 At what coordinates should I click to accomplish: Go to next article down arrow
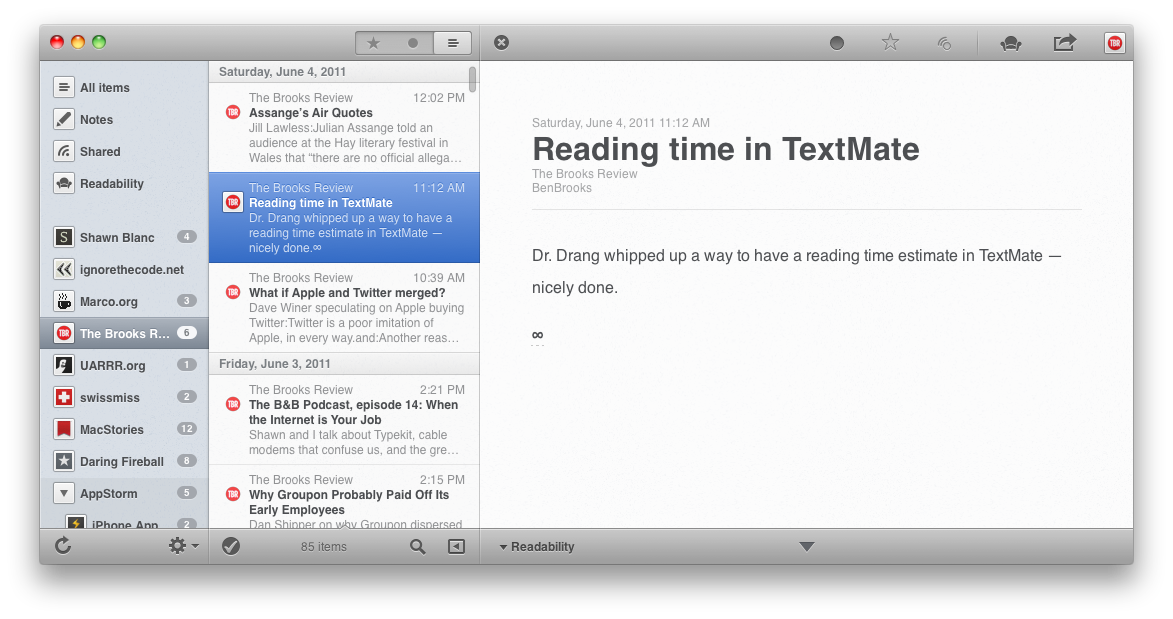[806, 547]
